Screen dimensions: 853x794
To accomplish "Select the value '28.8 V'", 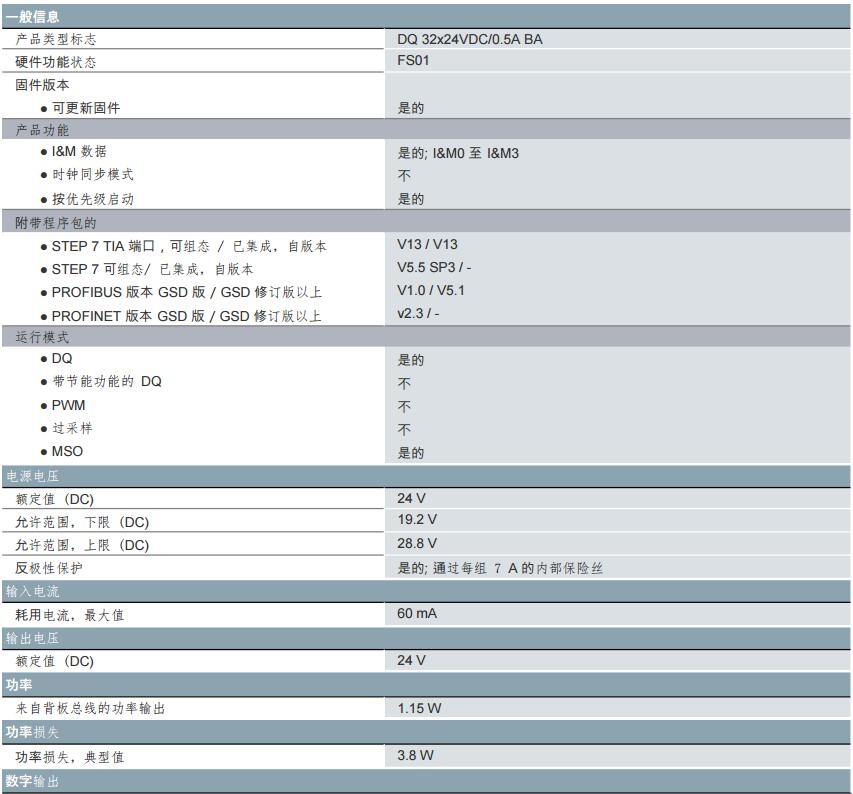I will pos(417,543).
